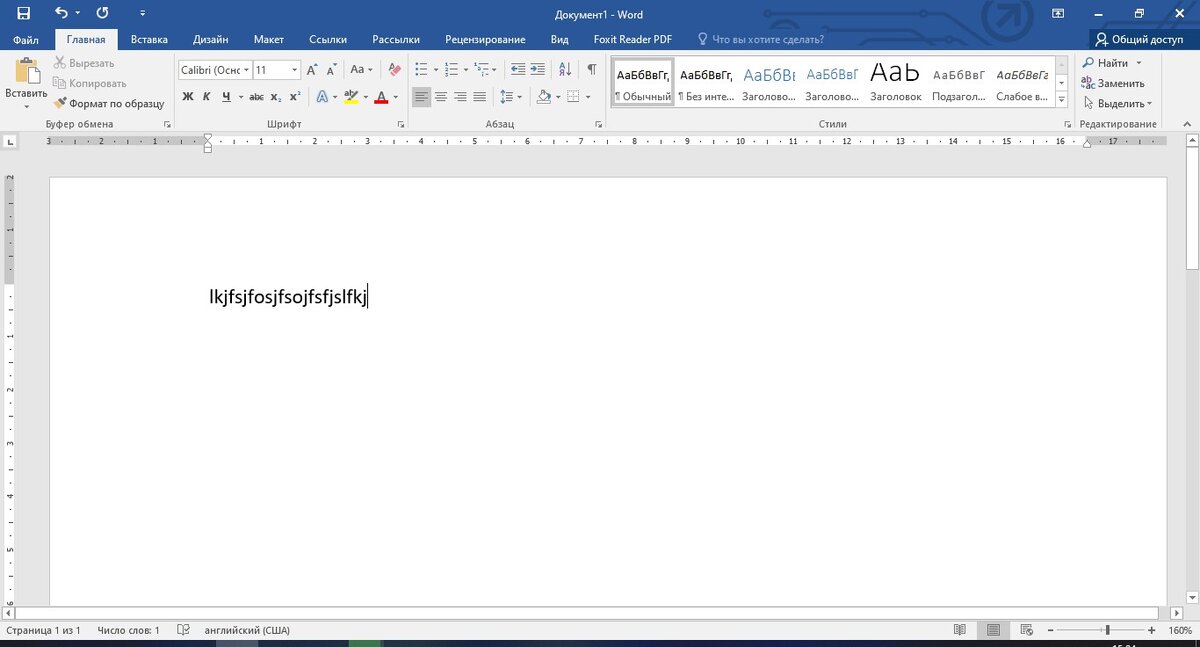Image resolution: width=1200 pixels, height=647 pixels.
Task: Increase paragraph indent
Action: click(x=538, y=70)
